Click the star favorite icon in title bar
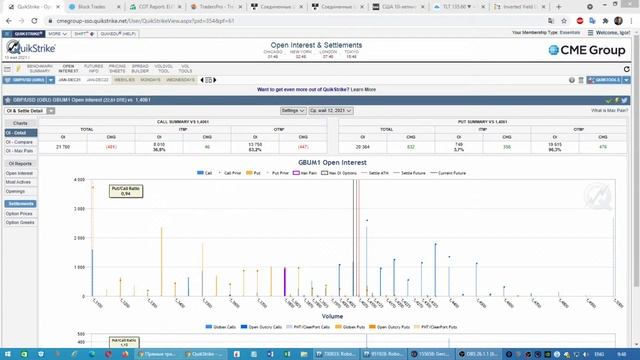Image resolution: width=640 pixels, height=360 pixels. pyautogui.click(x=8, y=100)
